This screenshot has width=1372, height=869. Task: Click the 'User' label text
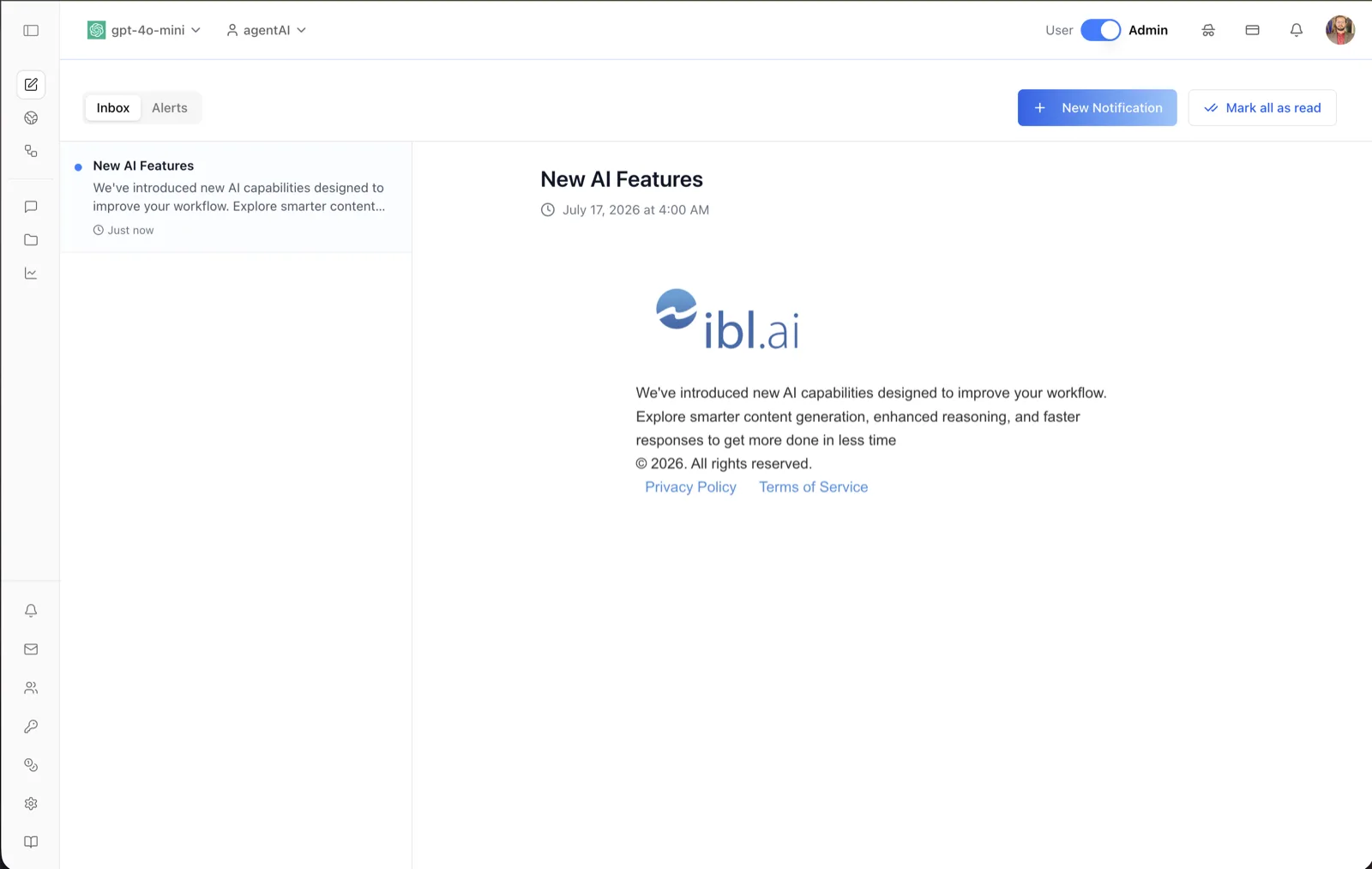tap(1059, 30)
